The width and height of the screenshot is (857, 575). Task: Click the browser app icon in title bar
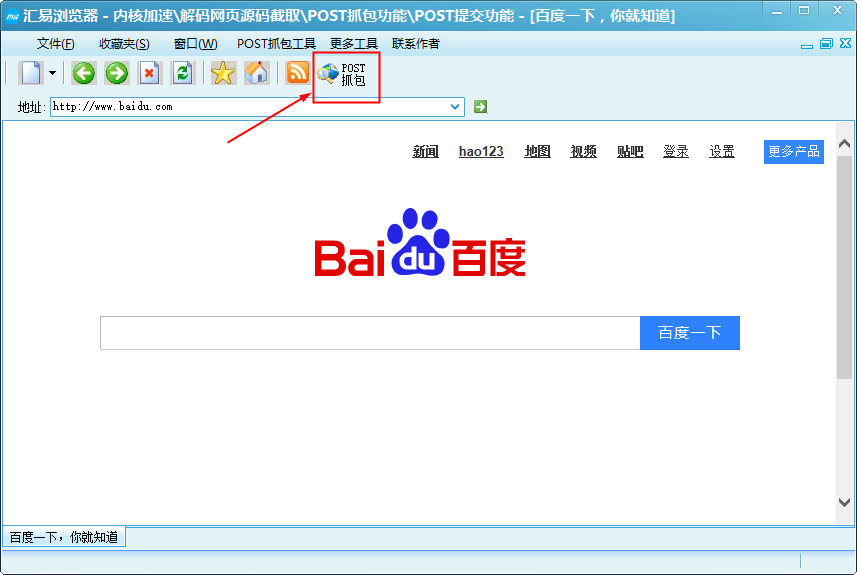pyautogui.click(x=12, y=16)
